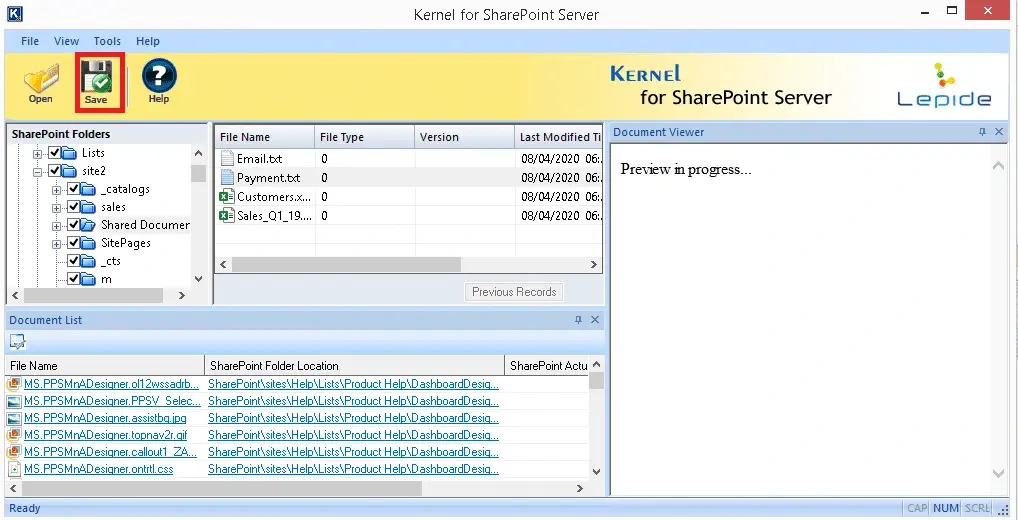This screenshot has height=520, width=1018.
Task: Open the MS.PPSMnADesigner.assistbg.jpg link
Action: click(105, 418)
